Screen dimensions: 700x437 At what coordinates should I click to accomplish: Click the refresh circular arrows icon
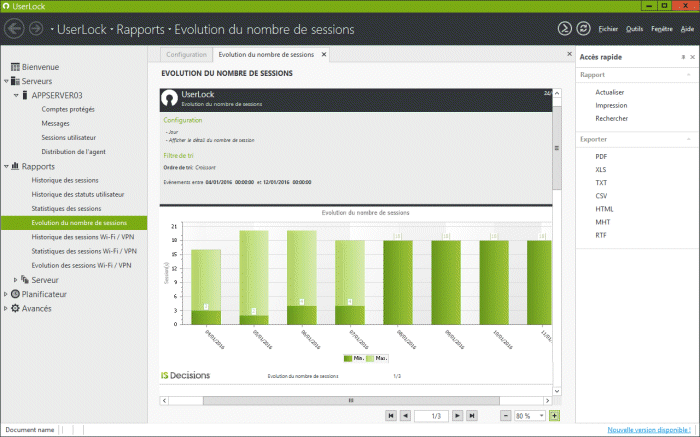(583, 29)
